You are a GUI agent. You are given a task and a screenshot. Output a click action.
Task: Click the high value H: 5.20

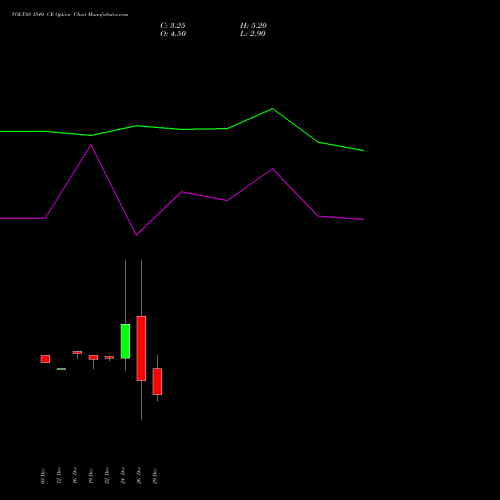coord(253,26)
